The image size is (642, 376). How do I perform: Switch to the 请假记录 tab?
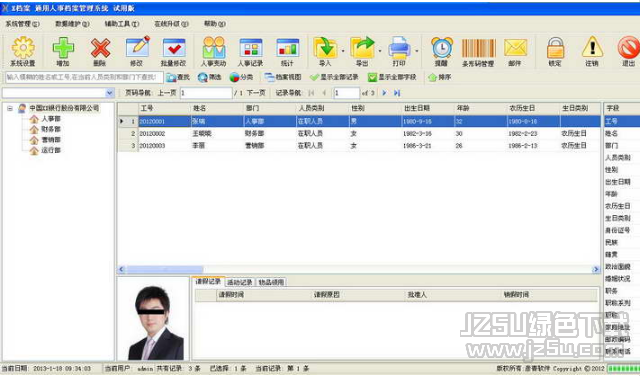pyautogui.click(x=208, y=281)
